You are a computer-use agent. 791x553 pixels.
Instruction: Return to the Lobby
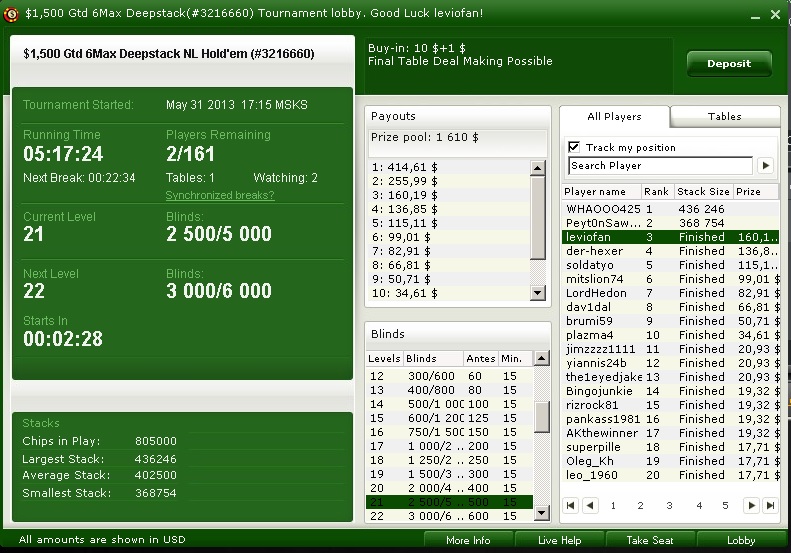[x=741, y=540]
